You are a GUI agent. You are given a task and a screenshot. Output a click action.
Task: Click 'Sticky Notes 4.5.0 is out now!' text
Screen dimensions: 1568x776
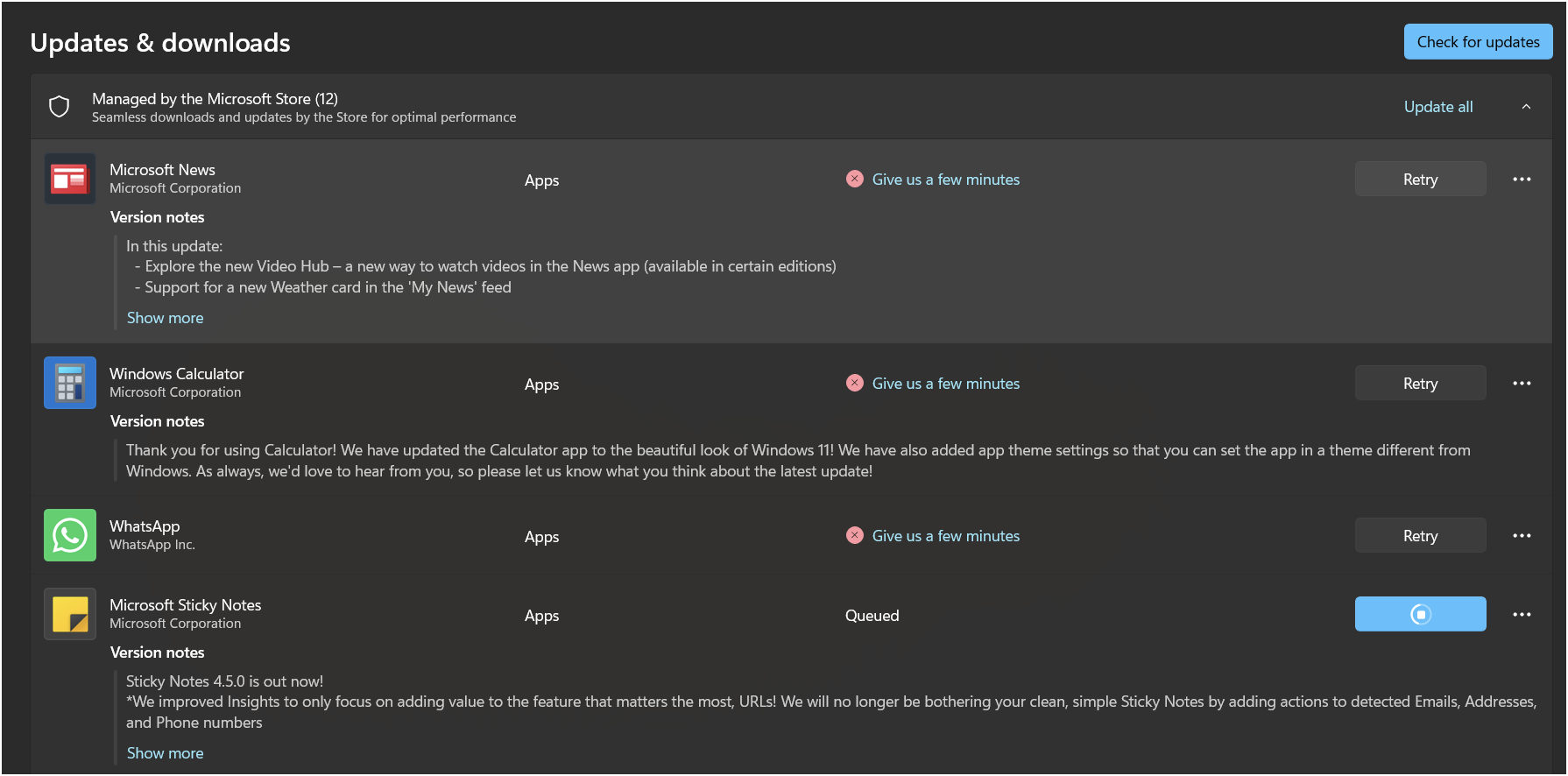(224, 681)
